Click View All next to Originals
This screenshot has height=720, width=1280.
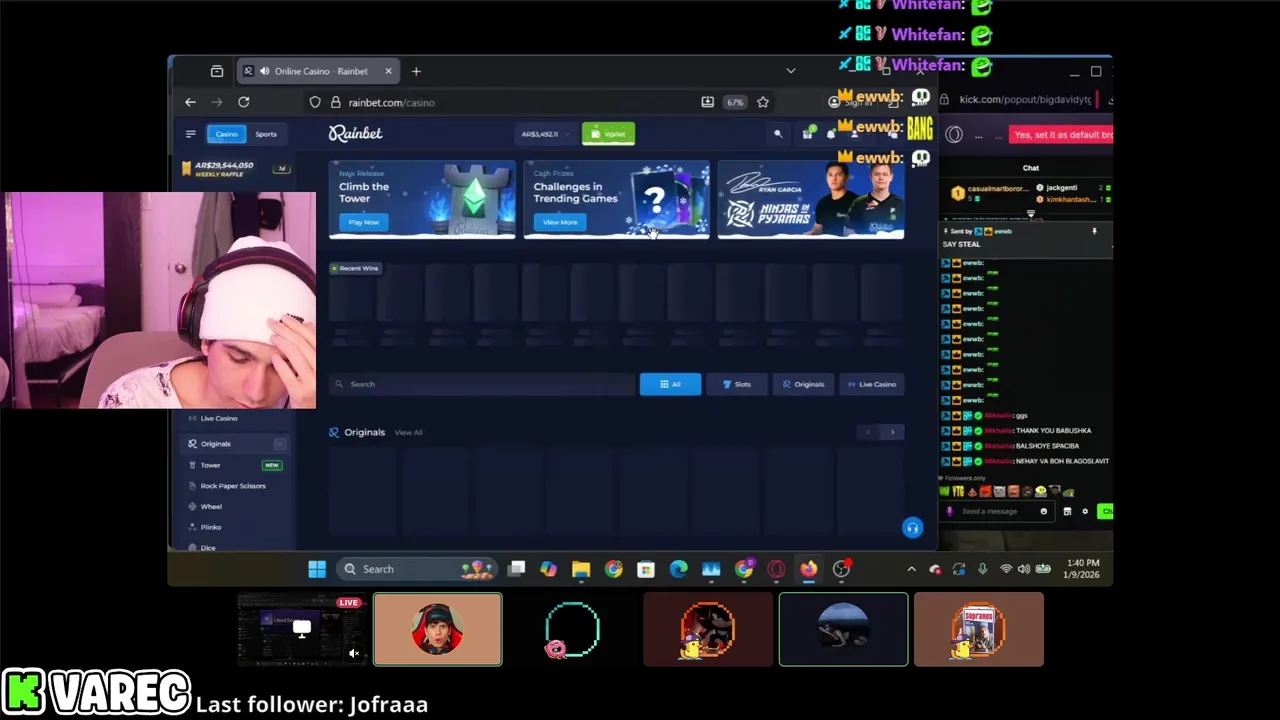(x=408, y=432)
